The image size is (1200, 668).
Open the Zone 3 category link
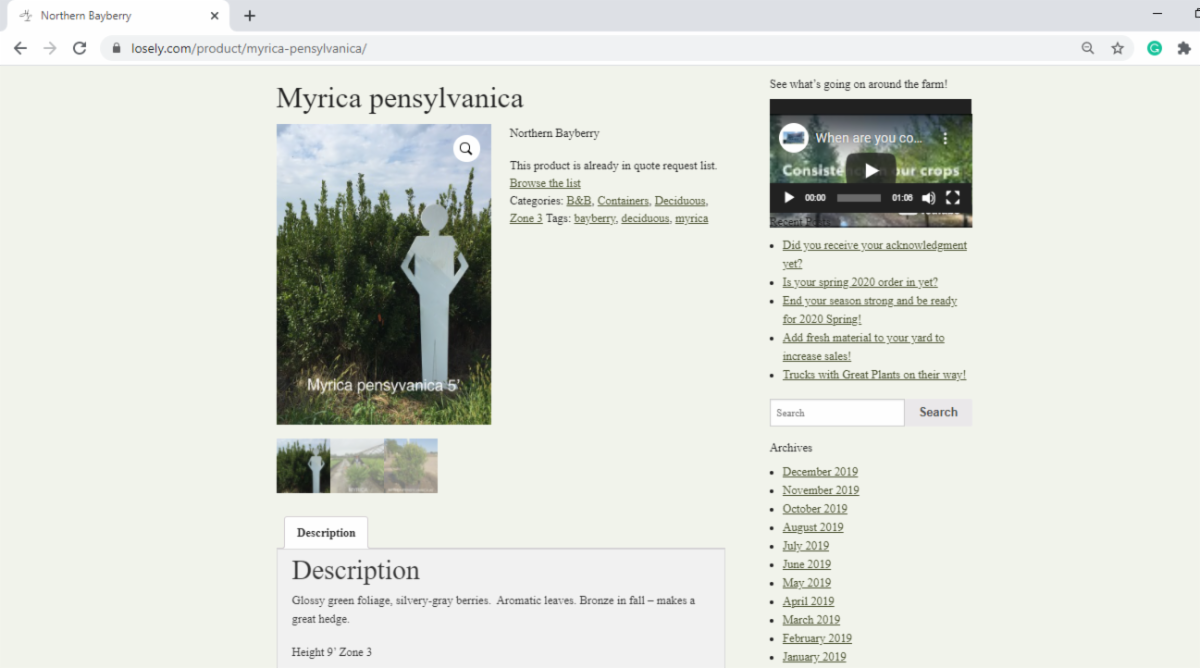526,218
